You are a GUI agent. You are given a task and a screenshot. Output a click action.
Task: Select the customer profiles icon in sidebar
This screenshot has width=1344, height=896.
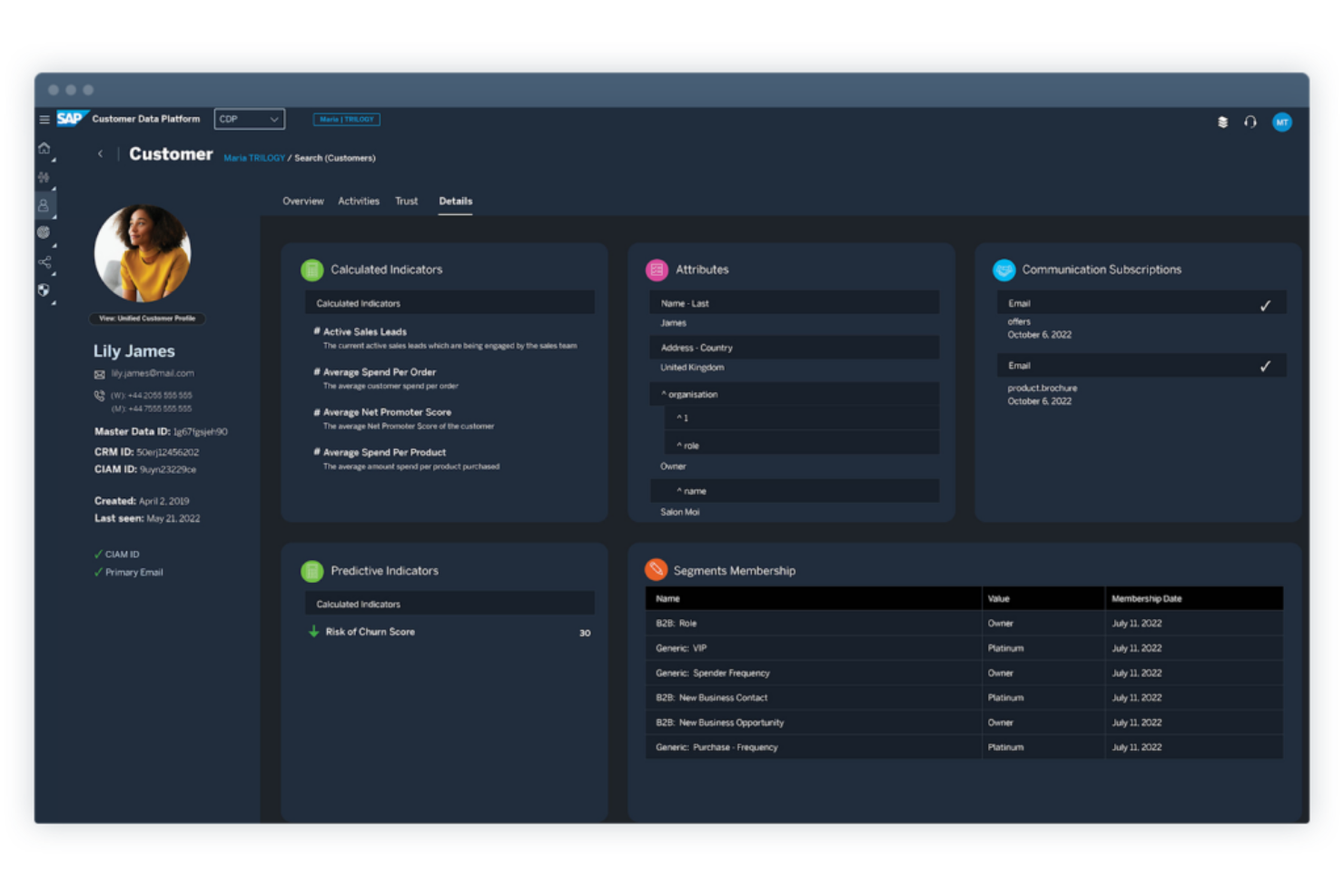point(44,204)
